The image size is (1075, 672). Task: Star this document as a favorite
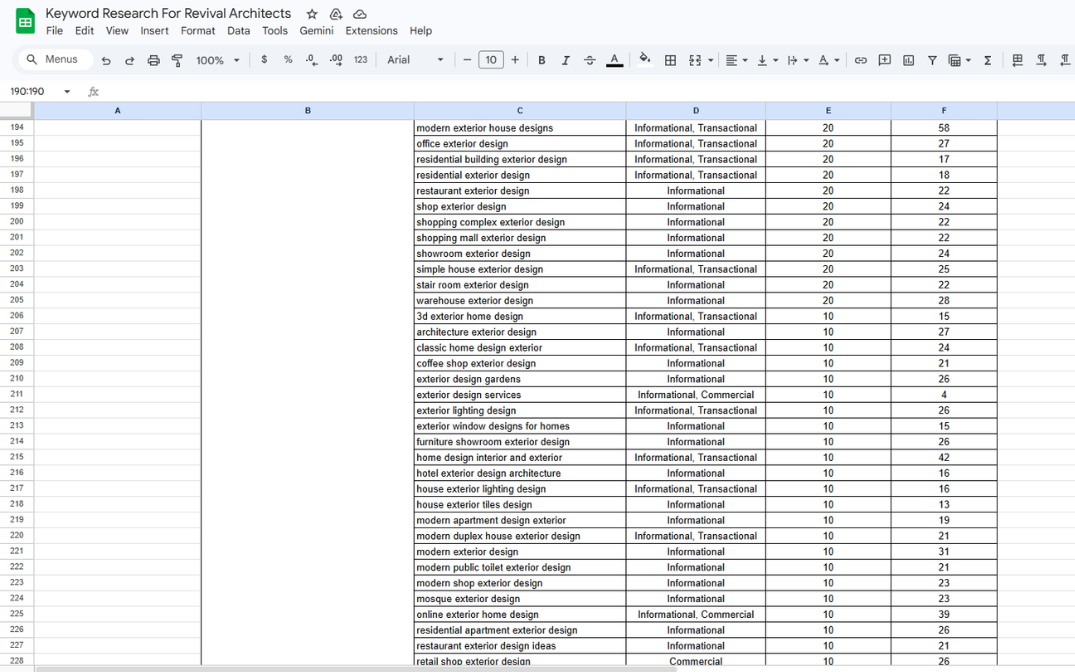pyautogui.click(x=312, y=14)
